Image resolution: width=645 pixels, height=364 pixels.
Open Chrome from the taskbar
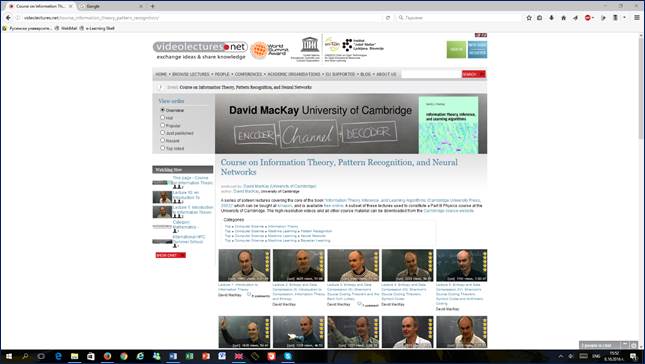(x=124, y=356)
